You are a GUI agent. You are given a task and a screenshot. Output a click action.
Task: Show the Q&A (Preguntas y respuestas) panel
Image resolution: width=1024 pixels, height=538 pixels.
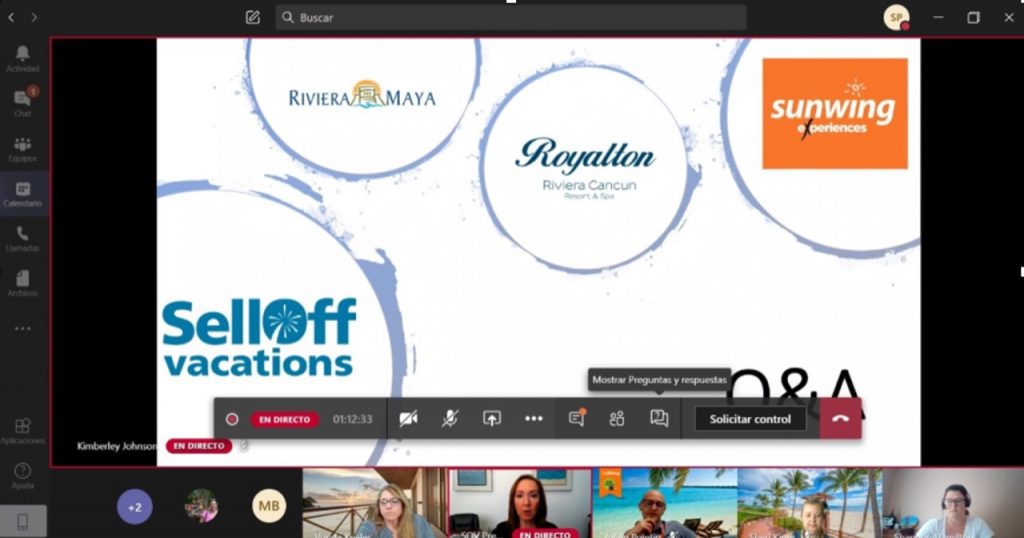659,419
